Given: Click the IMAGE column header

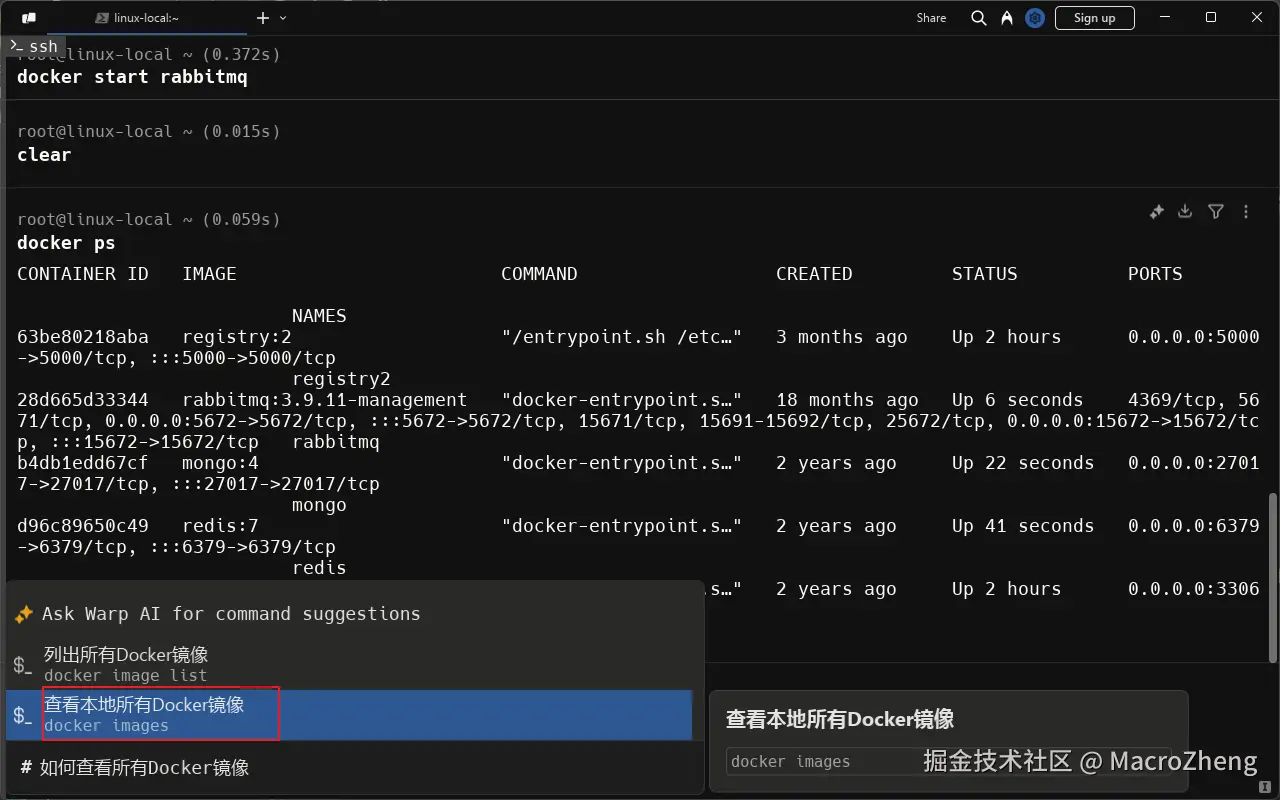Looking at the screenshot, I should (x=209, y=274).
